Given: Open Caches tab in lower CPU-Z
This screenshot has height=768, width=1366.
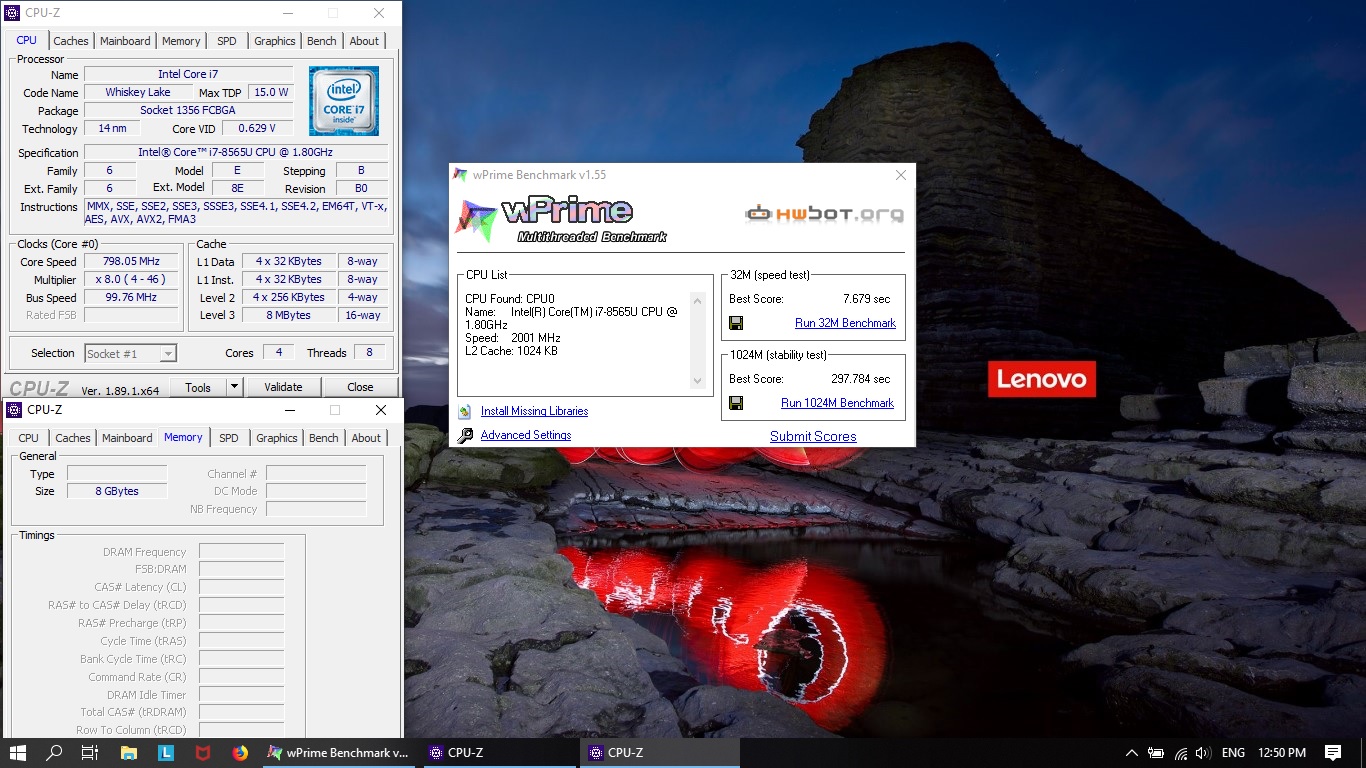Looking at the screenshot, I should click(x=73, y=438).
